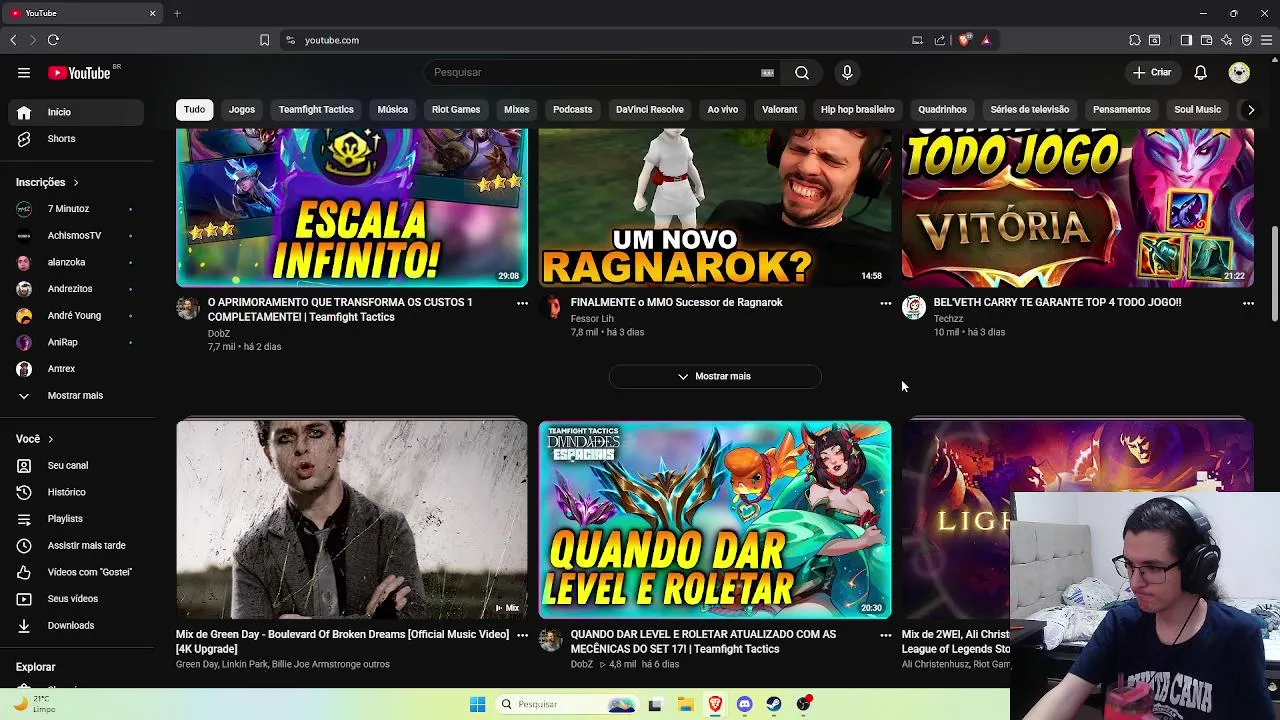
Task: Play Green Day Boulevard mix thumbnail
Action: 352,519
